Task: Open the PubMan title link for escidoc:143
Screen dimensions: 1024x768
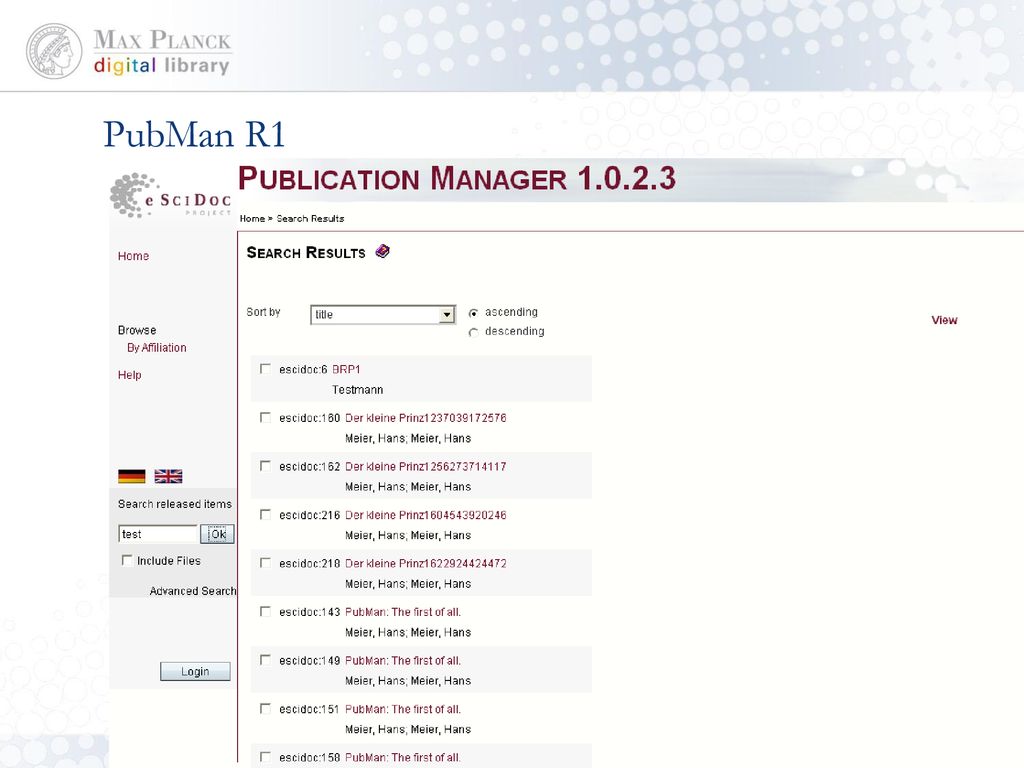Action: [403, 612]
